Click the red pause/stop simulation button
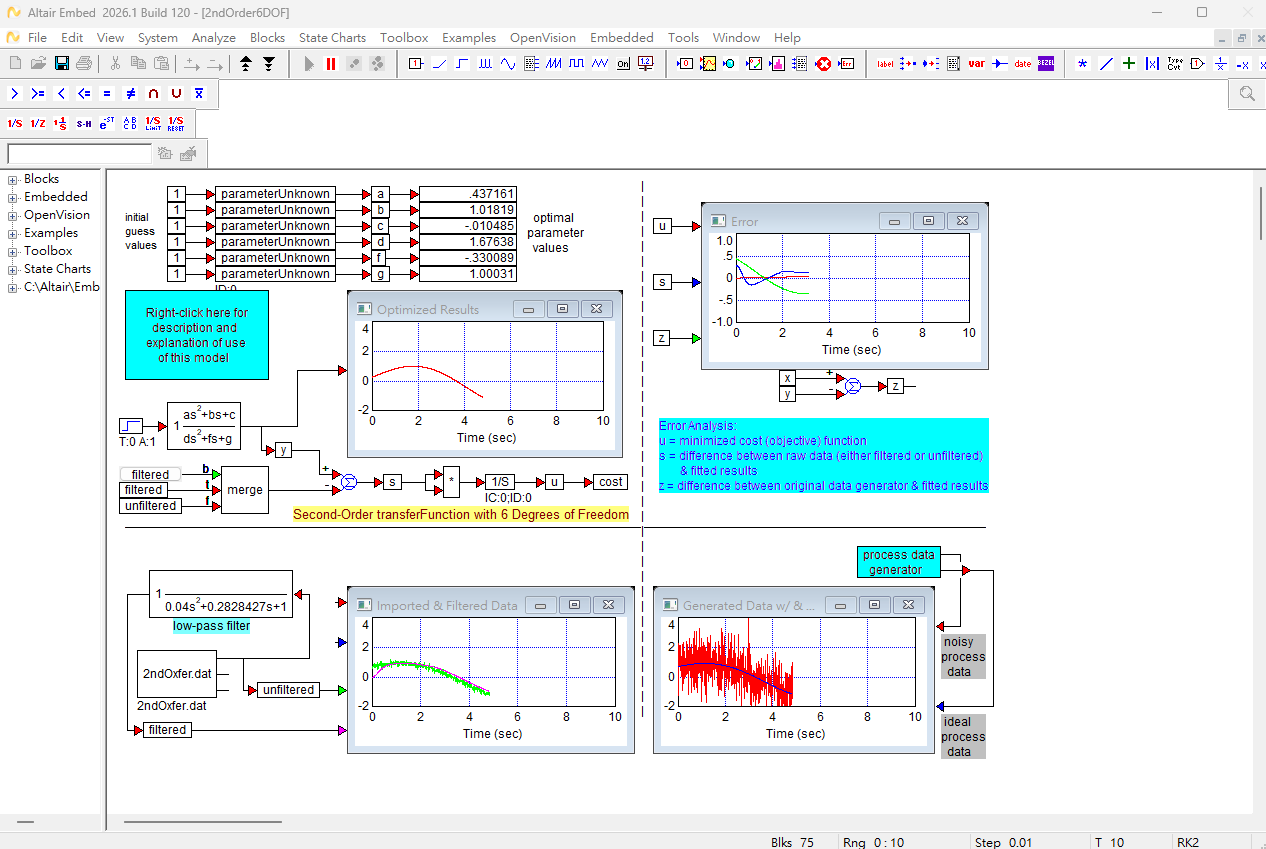This screenshot has height=849, width=1266. click(331, 63)
